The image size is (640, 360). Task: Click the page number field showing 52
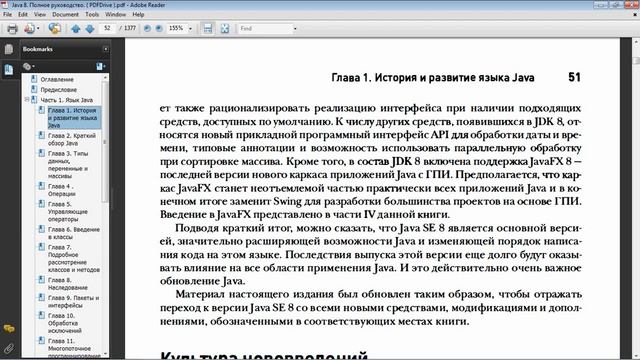[107, 28]
